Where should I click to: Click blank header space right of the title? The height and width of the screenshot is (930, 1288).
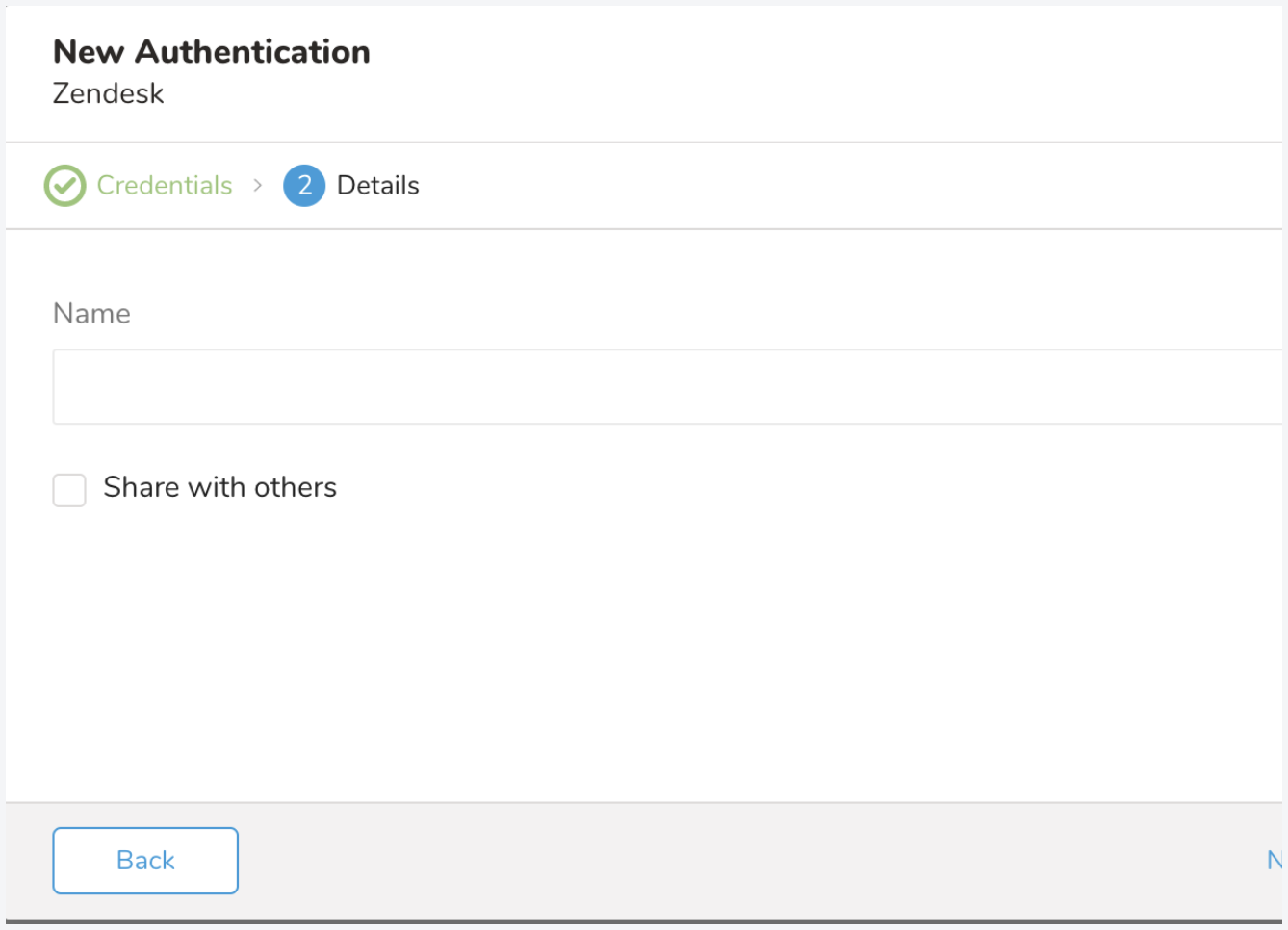coord(818,67)
